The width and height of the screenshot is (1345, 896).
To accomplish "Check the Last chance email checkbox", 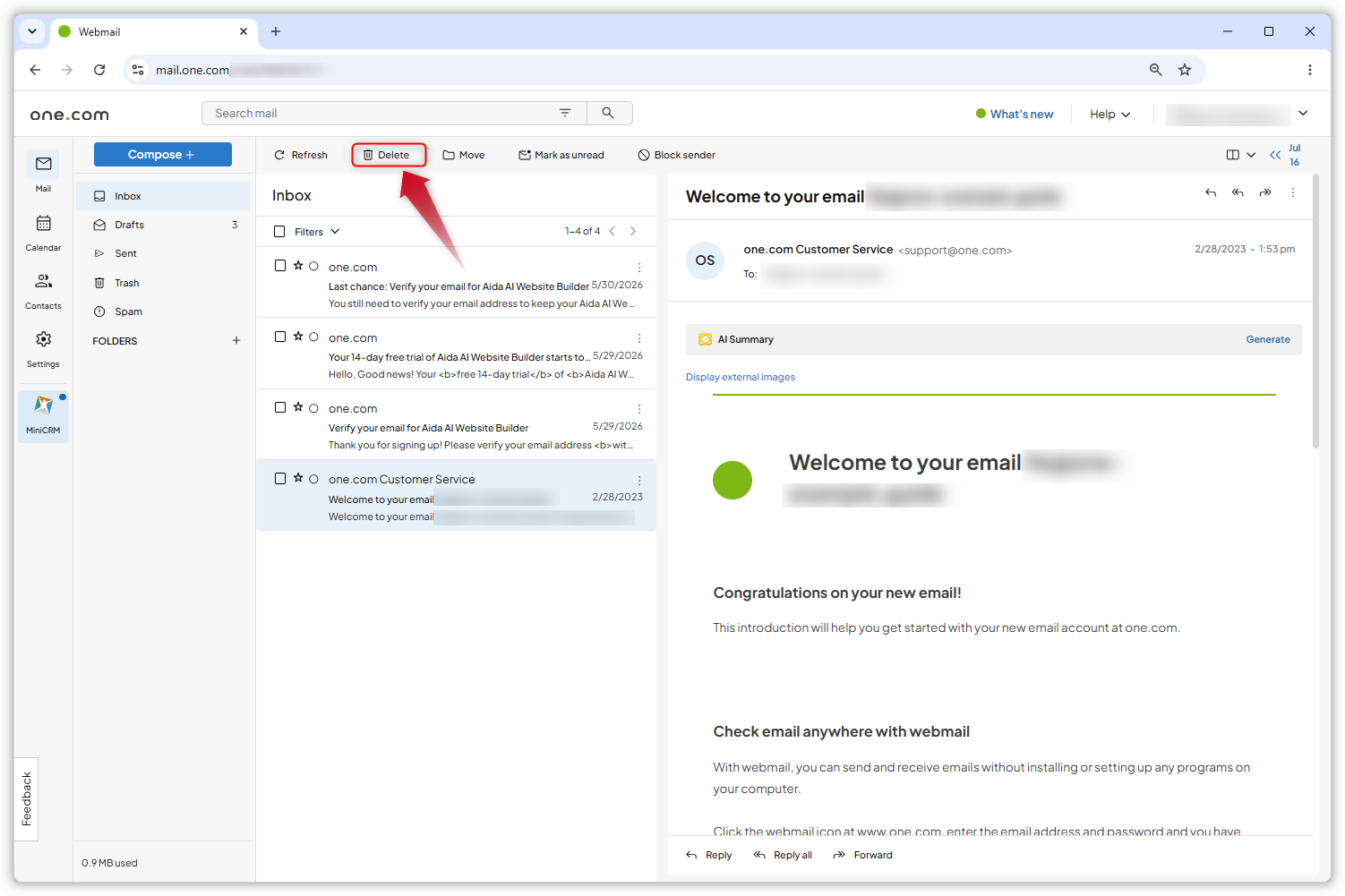I will (x=280, y=266).
